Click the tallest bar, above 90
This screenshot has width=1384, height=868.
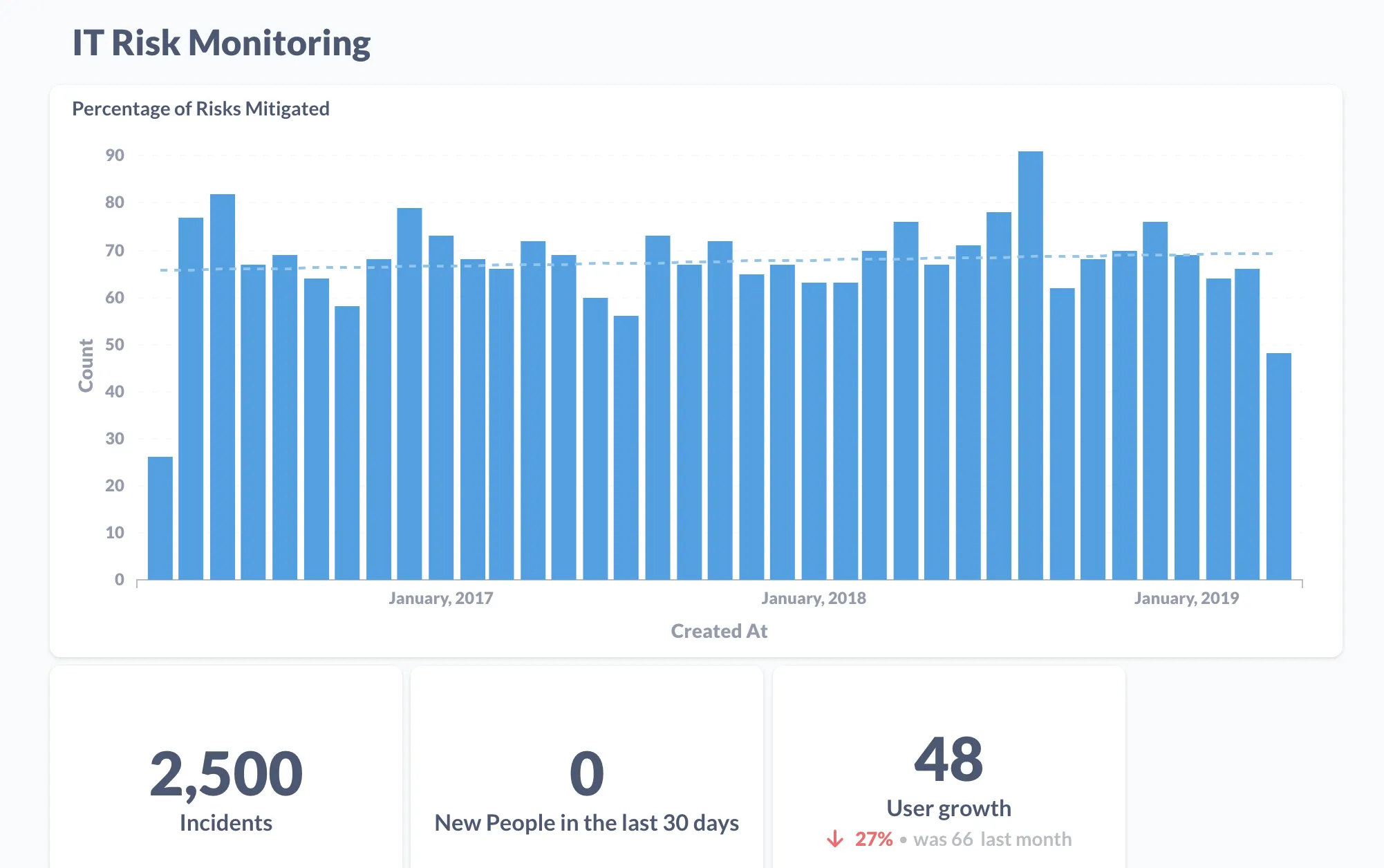coord(1030,365)
